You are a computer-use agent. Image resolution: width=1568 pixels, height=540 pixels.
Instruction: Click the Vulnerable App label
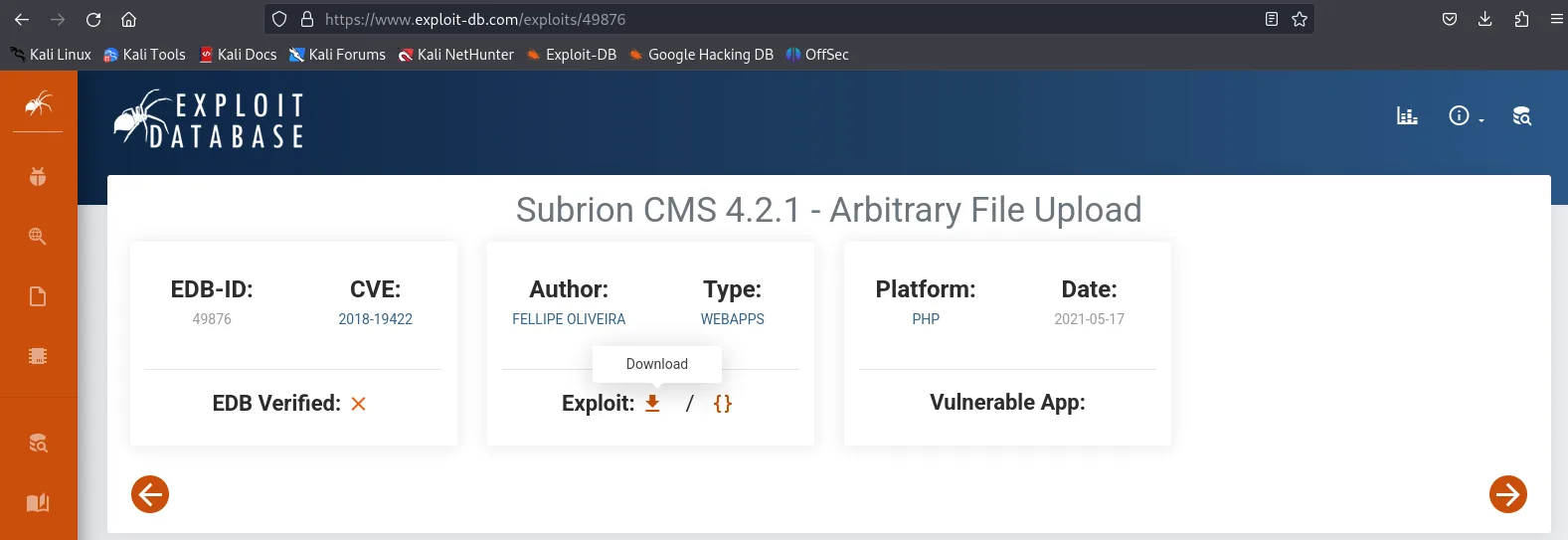click(x=1007, y=402)
